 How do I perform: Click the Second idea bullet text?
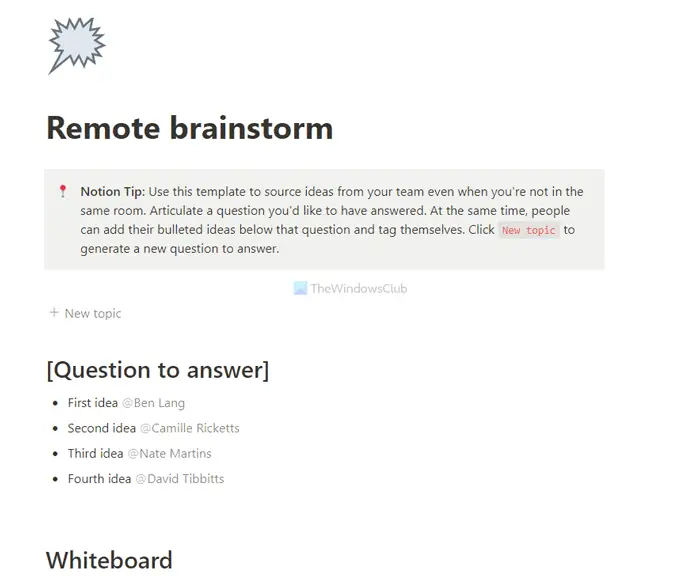tap(102, 428)
